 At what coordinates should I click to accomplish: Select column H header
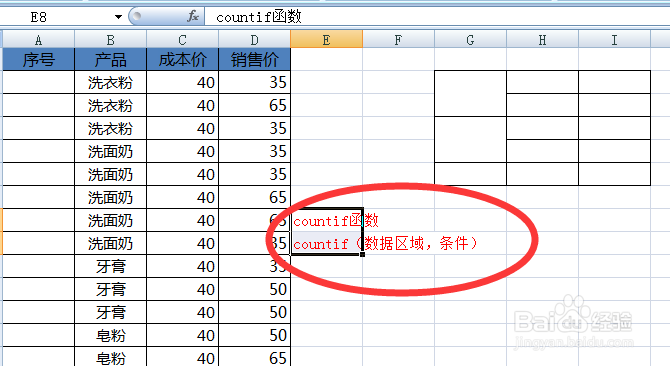point(542,40)
